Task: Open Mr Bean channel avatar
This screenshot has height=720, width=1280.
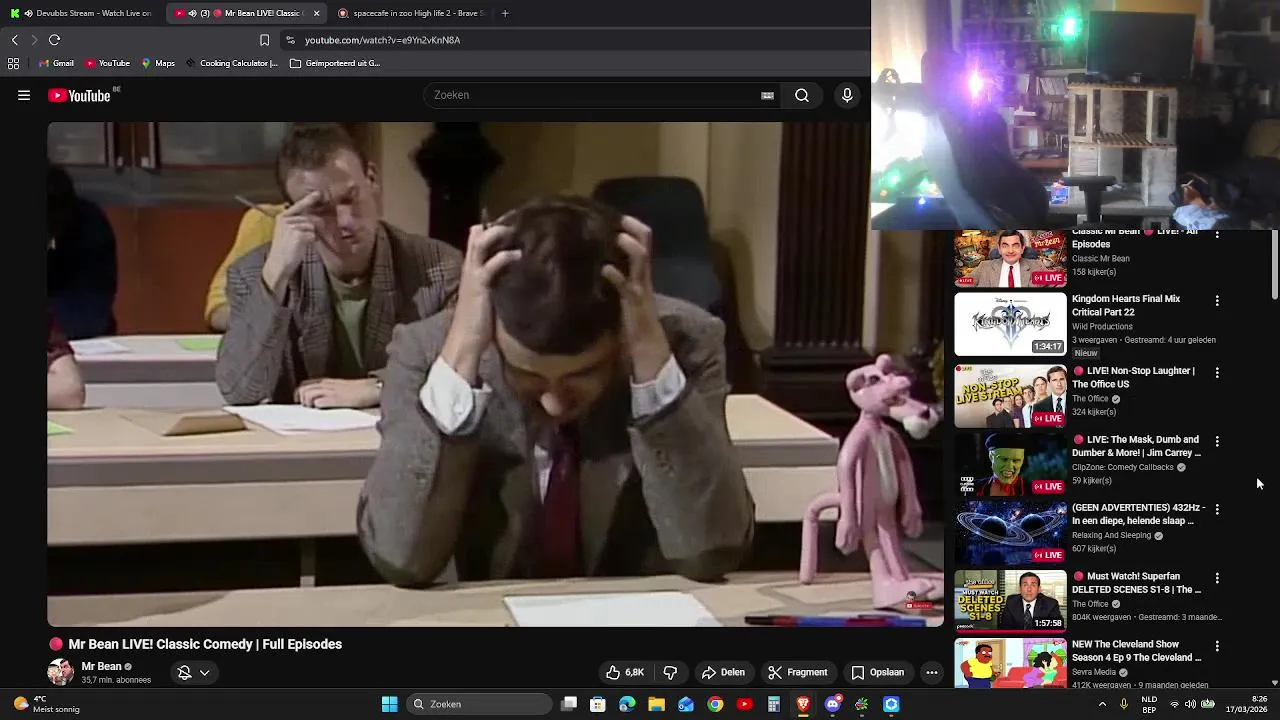Action: pos(61,672)
